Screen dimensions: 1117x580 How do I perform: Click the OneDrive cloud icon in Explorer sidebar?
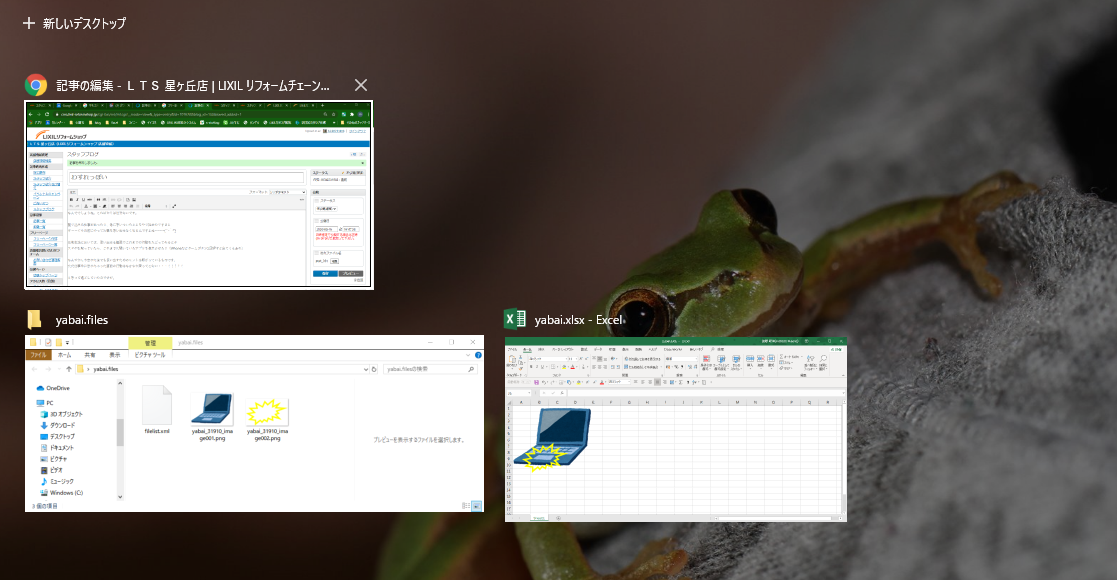pyautogui.click(x=41, y=388)
